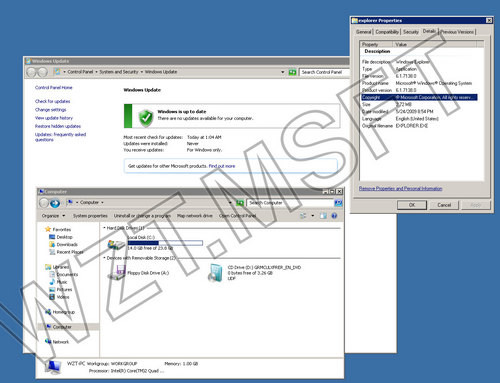
Task: Open address history dropdown in Windows Update
Action: click(283, 72)
